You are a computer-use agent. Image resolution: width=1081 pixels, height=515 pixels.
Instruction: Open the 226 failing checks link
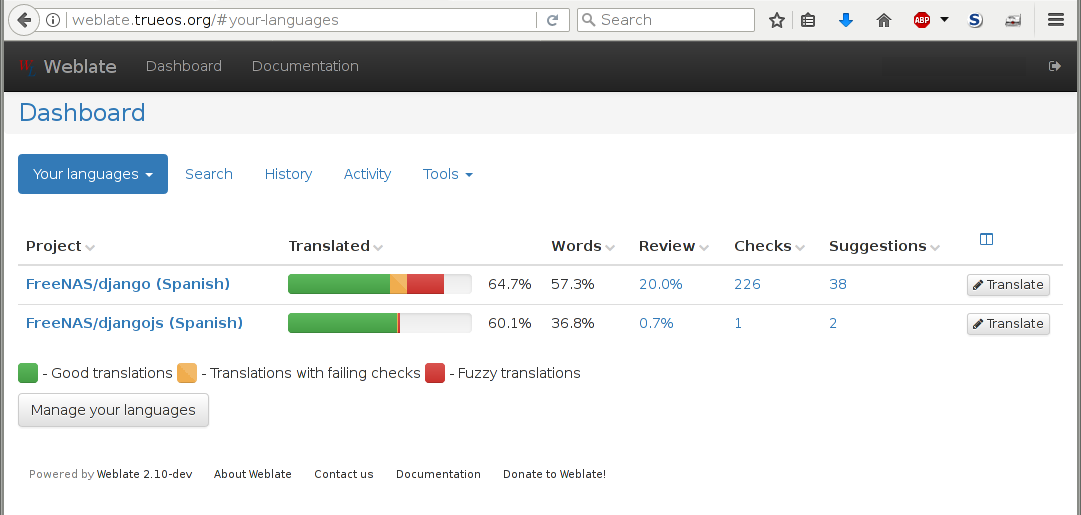click(747, 284)
